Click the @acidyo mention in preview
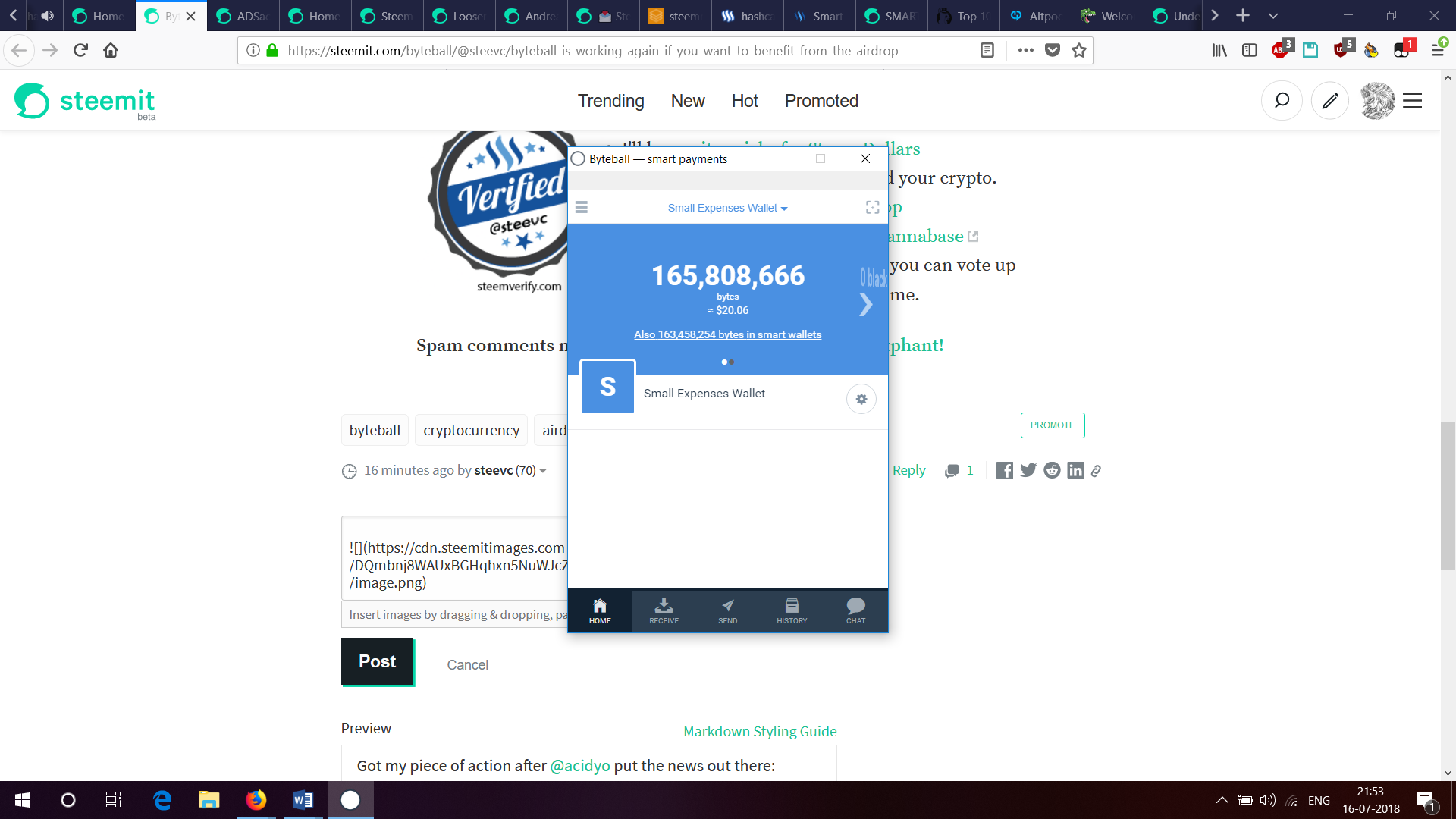Screen dimensions: 1456x819 (x=580, y=766)
